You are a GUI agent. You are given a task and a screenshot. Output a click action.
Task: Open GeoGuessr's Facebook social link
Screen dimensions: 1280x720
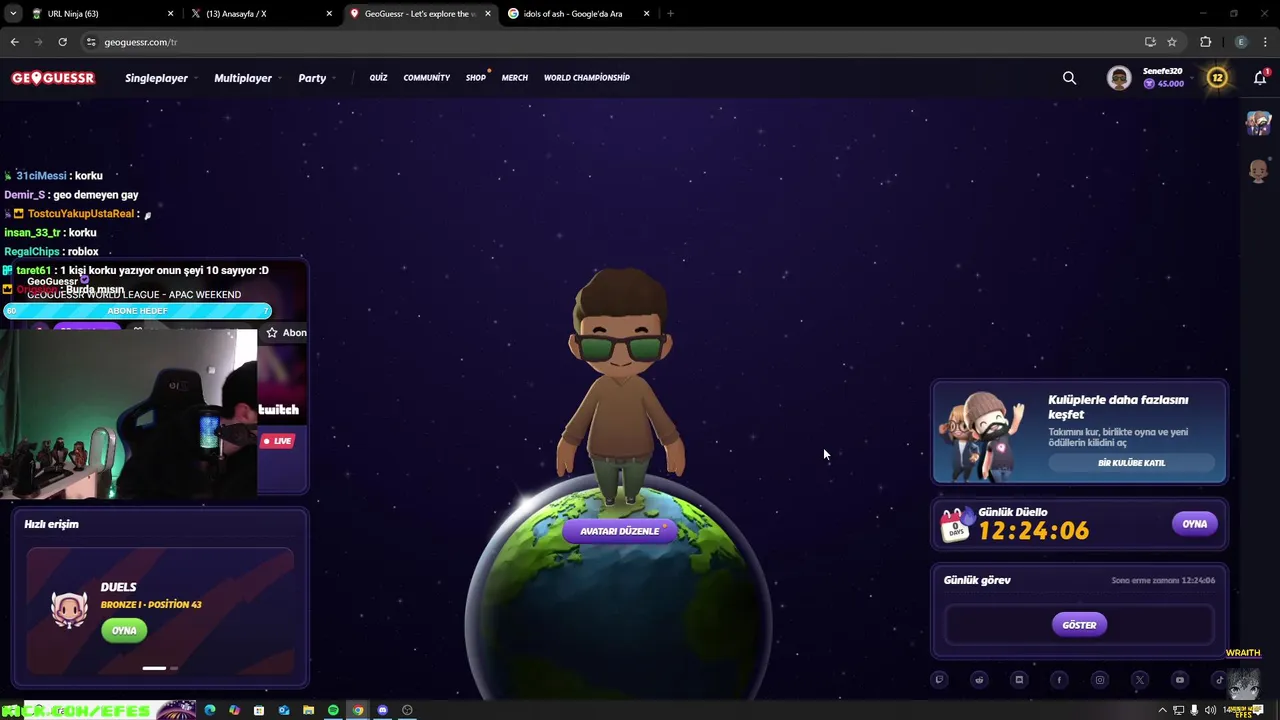pyautogui.click(x=1059, y=680)
